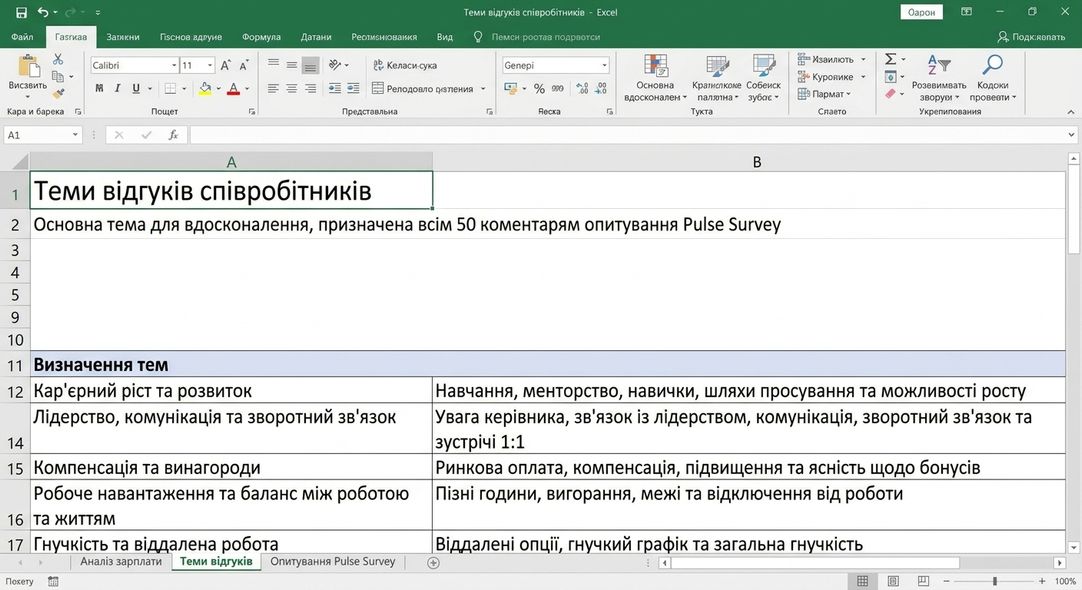
Task: Open the font color dropdown arrow
Action: coord(247,88)
